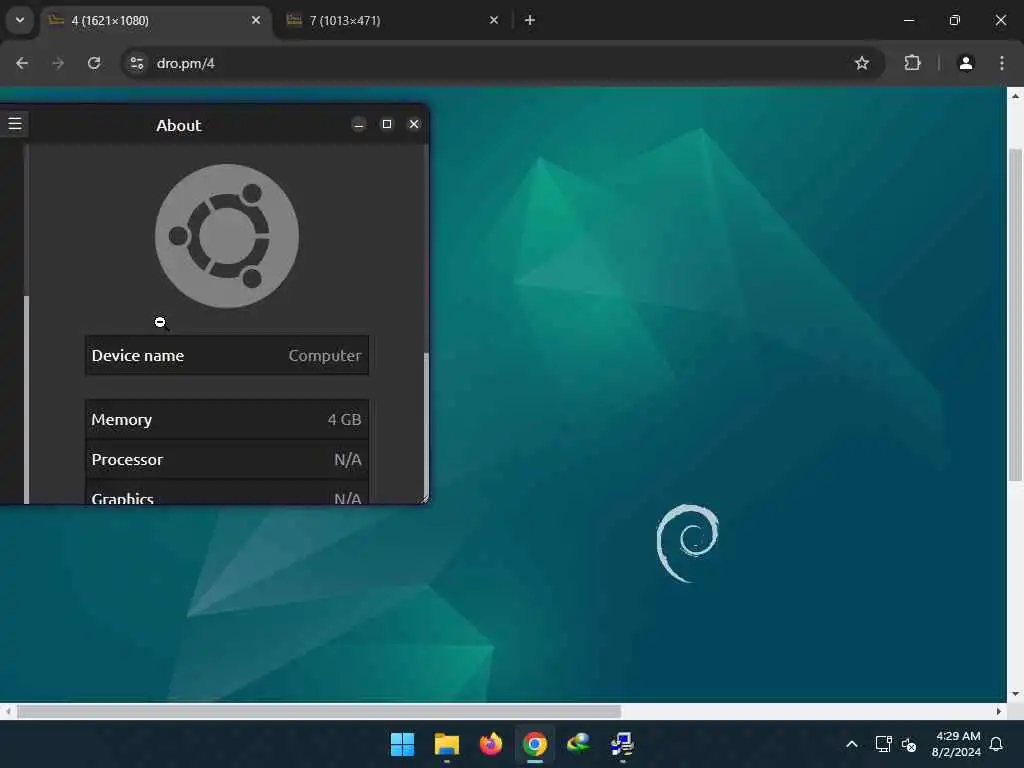Open File Explorer from the taskbar
Viewport: 1024px width, 768px height.
(447, 744)
